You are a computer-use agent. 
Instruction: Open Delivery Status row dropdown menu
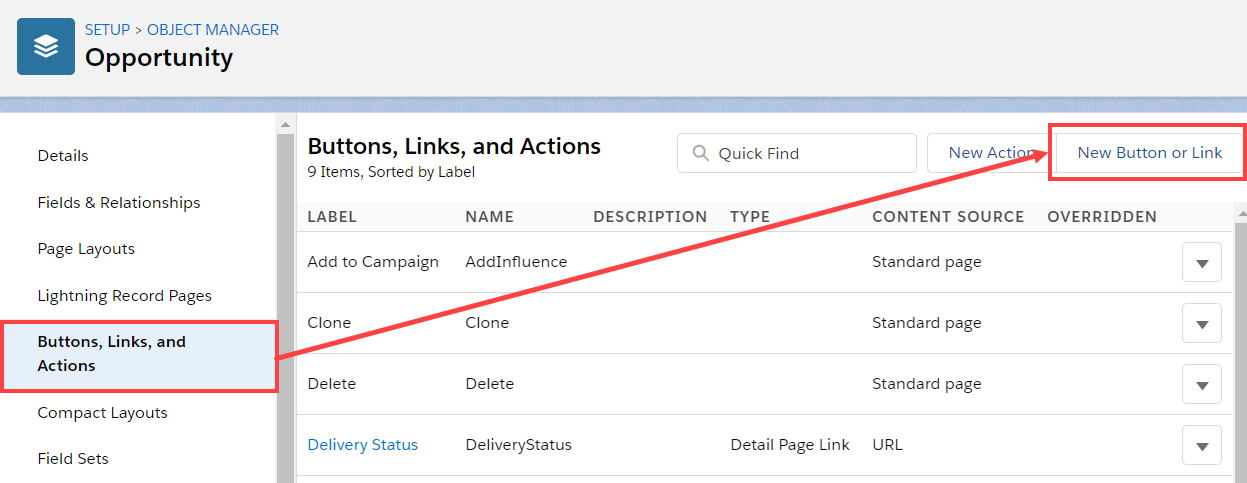[x=1202, y=446]
